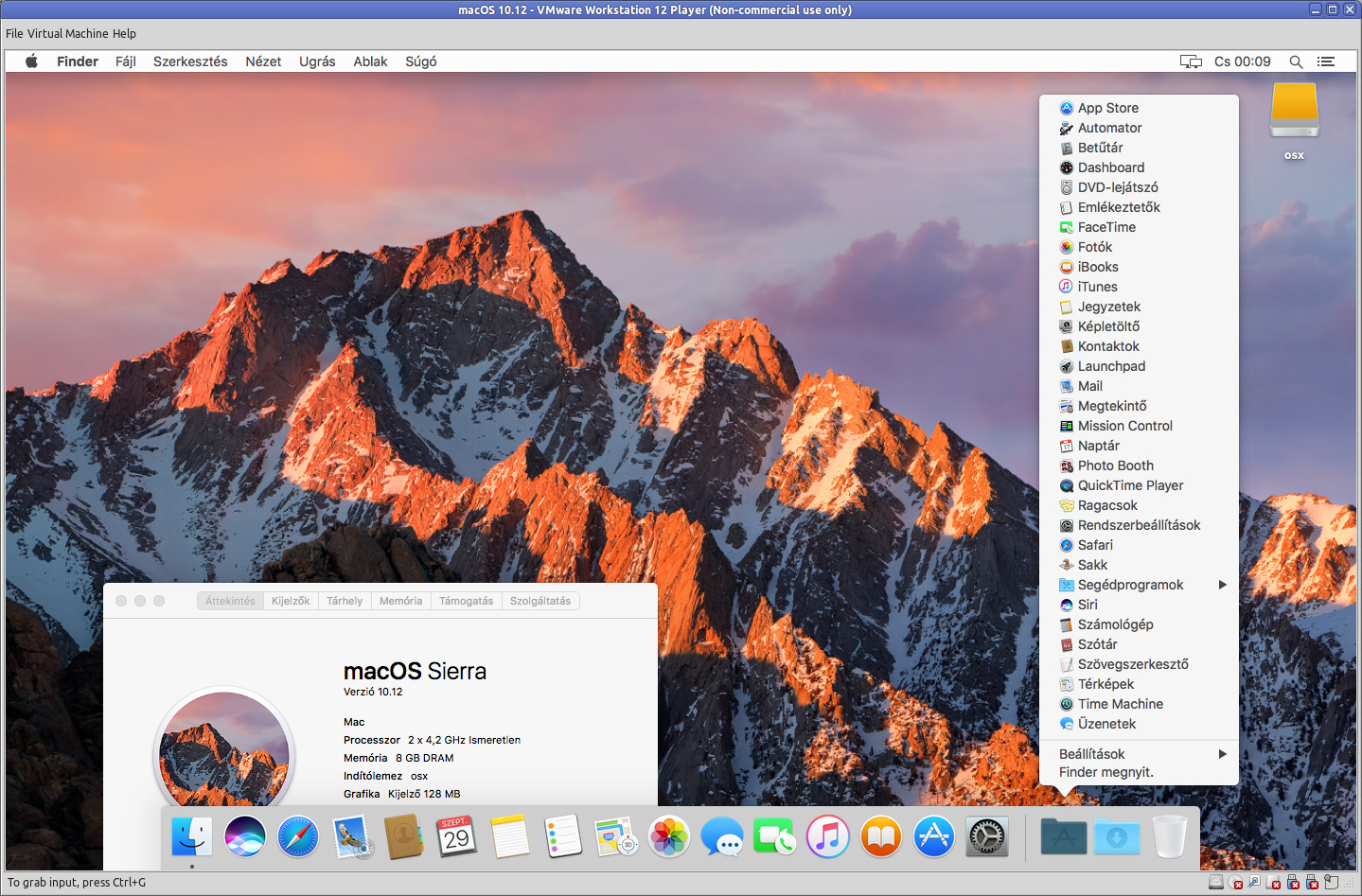Screen dimensions: 1362x896
Task: Open Time Machine from the list
Action: coord(1139,704)
